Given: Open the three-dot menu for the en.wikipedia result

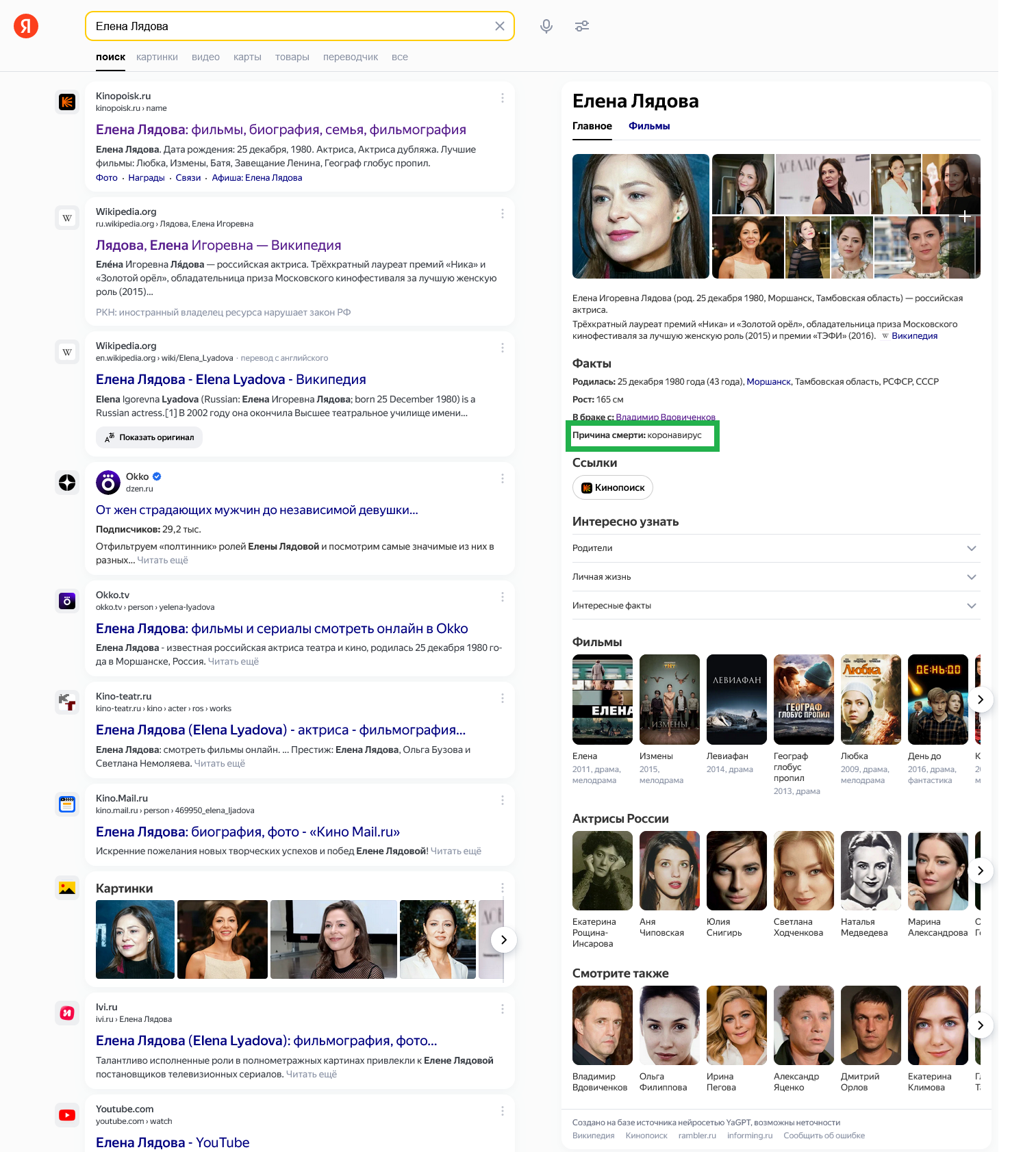Looking at the screenshot, I should tap(503, 348).
